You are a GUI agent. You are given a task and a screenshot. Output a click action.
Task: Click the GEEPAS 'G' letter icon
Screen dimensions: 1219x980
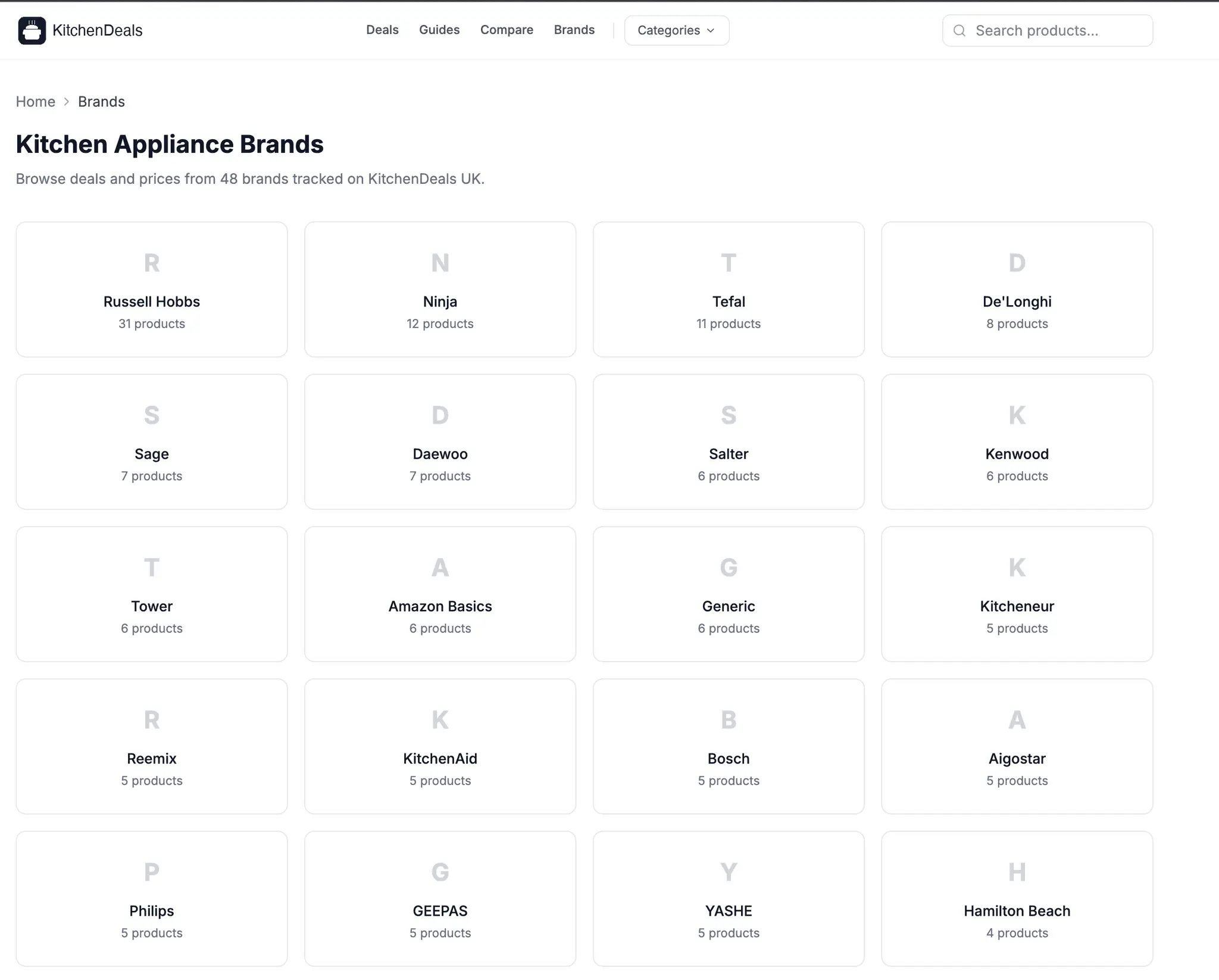440,872
